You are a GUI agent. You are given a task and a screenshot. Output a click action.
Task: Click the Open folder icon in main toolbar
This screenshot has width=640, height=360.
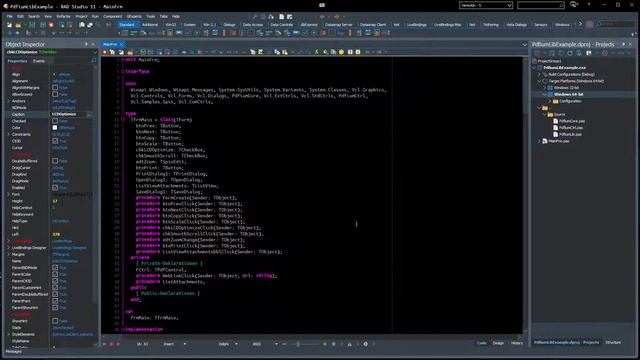(x=18, y=25)
